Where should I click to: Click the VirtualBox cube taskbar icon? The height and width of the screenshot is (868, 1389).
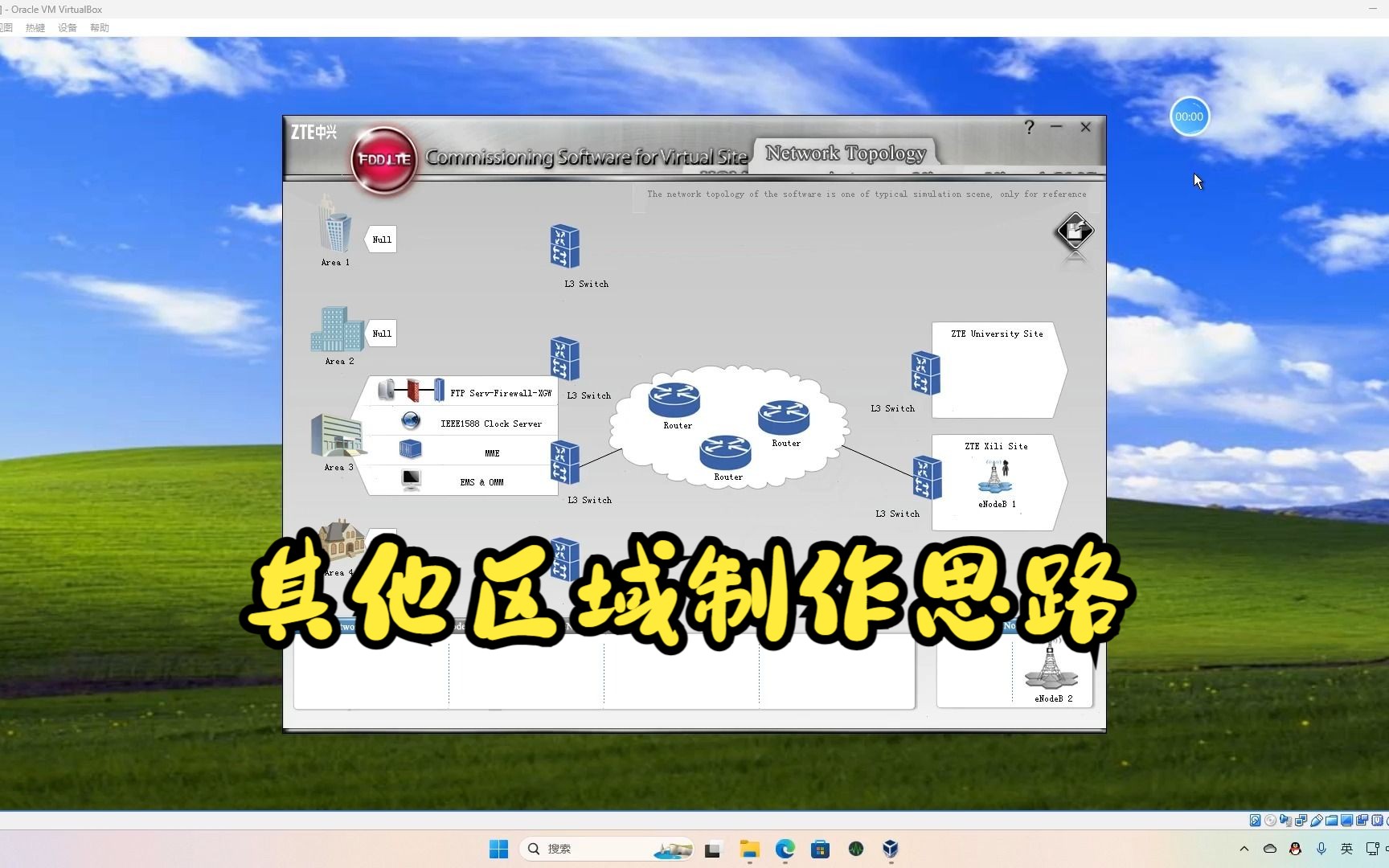coord(890,849)
